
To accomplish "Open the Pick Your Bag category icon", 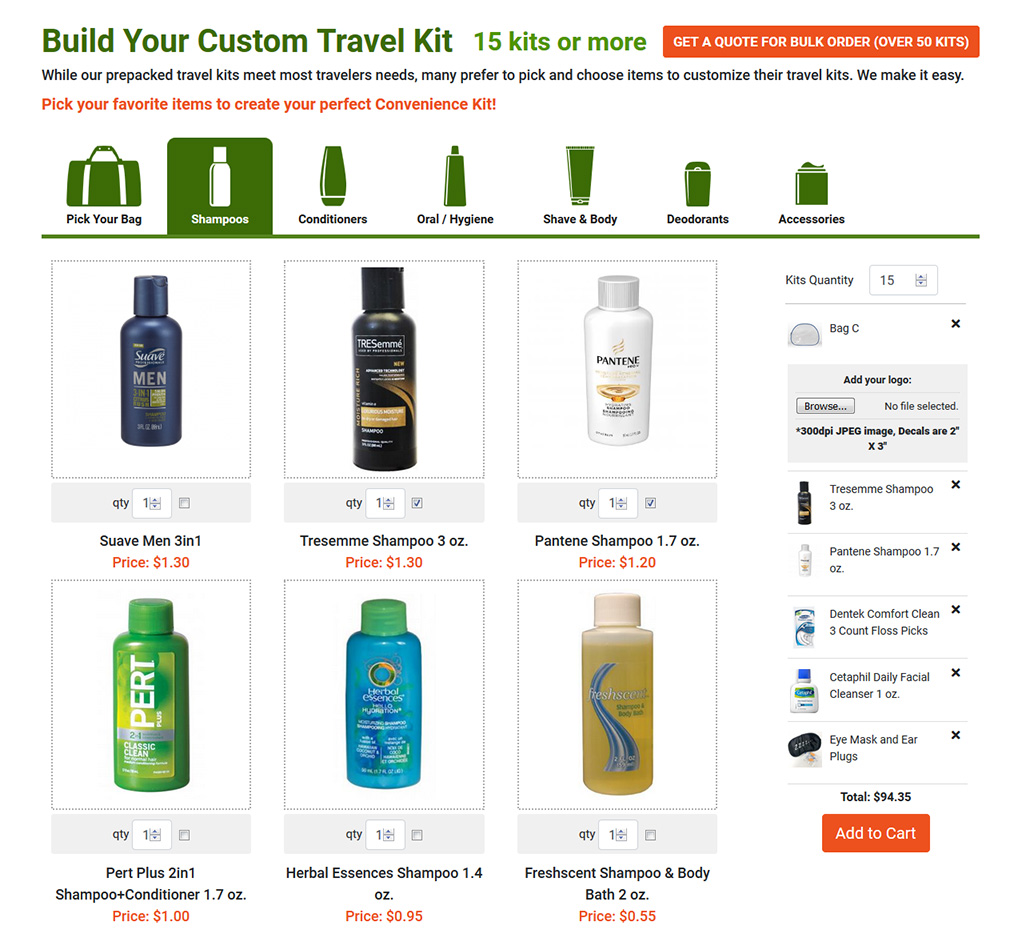I will (x=104, y=176).
